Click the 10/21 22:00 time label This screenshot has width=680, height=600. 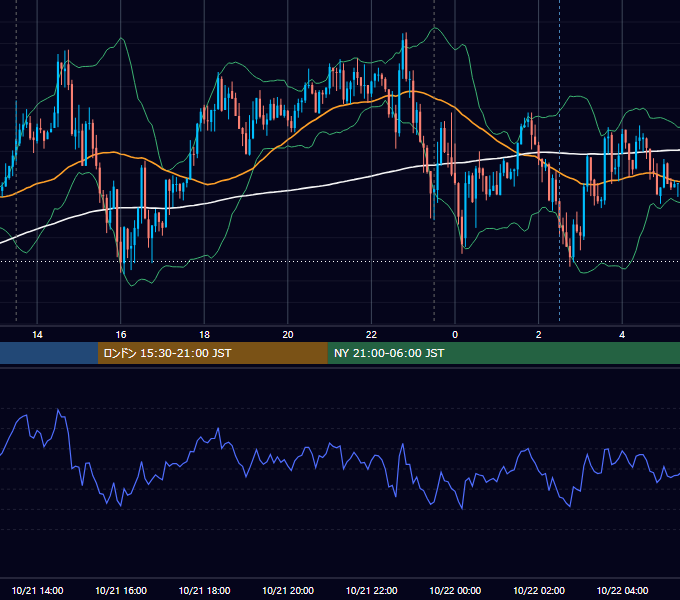coord(371,590)
